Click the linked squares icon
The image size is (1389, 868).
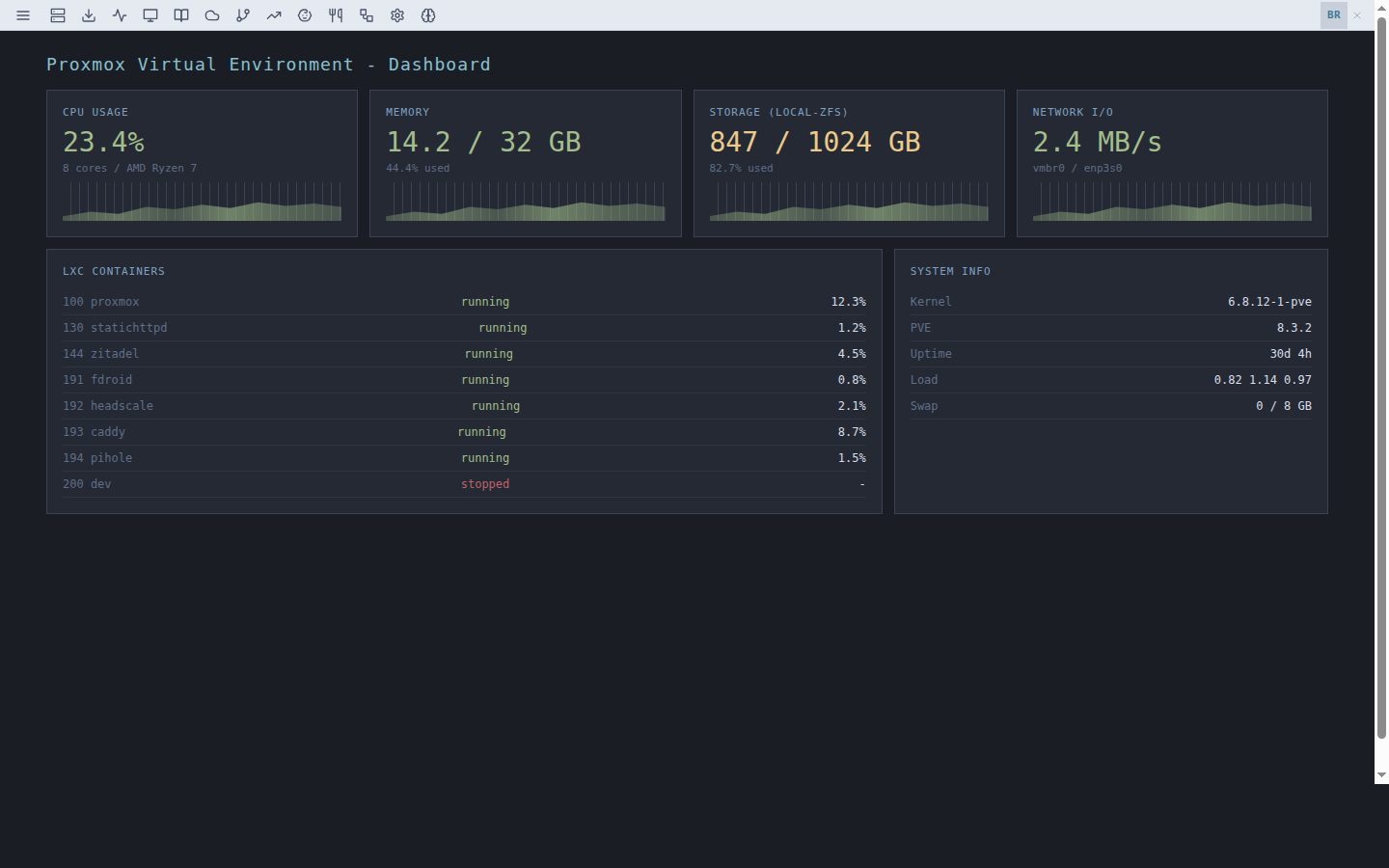367,15
